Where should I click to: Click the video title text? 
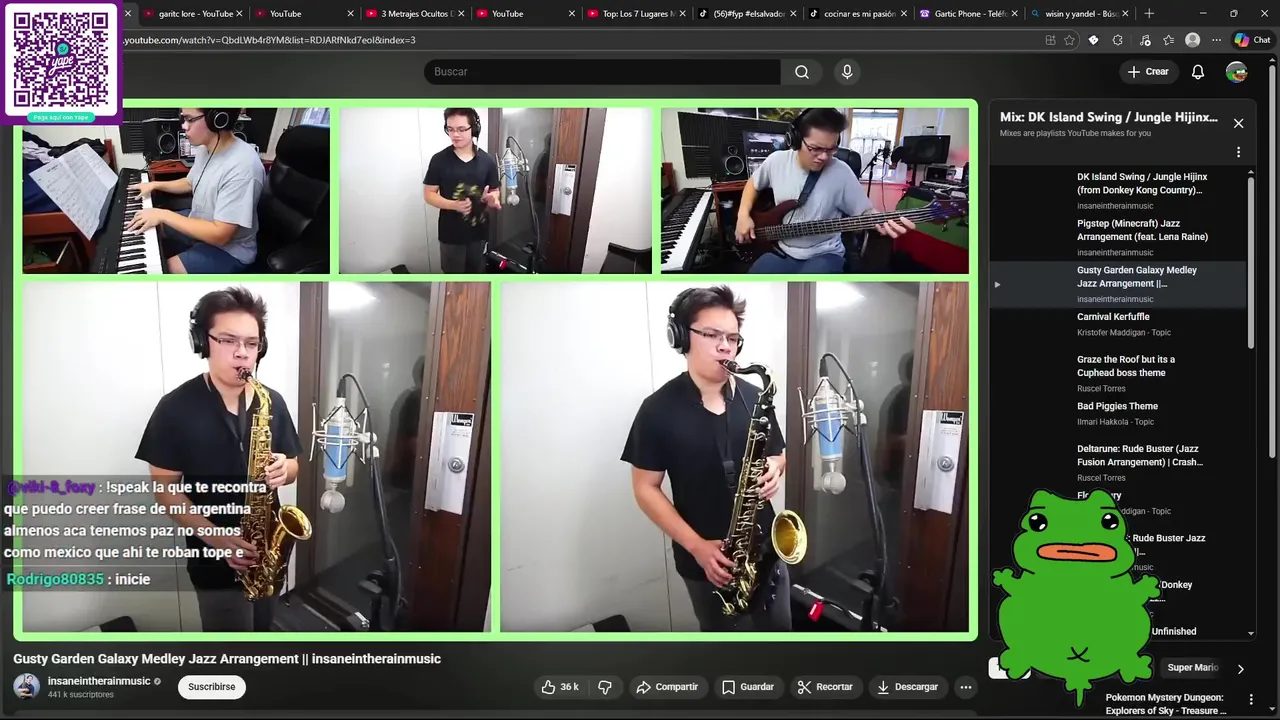coord(227,659)
